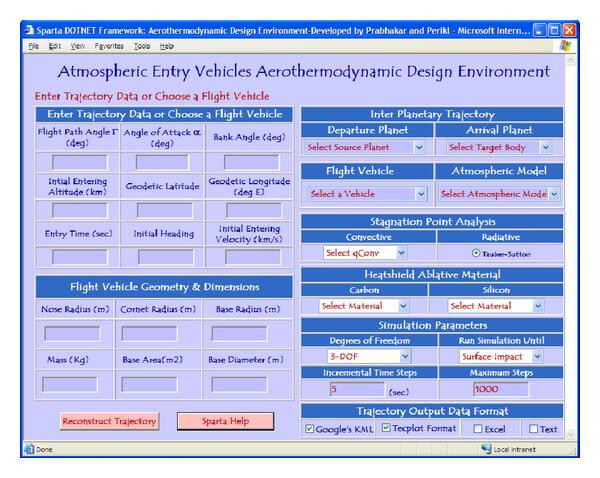Click the 'Stagnation Point Analysis' header
Viewport: 600px width, 478px height.
tap(432, 222)
